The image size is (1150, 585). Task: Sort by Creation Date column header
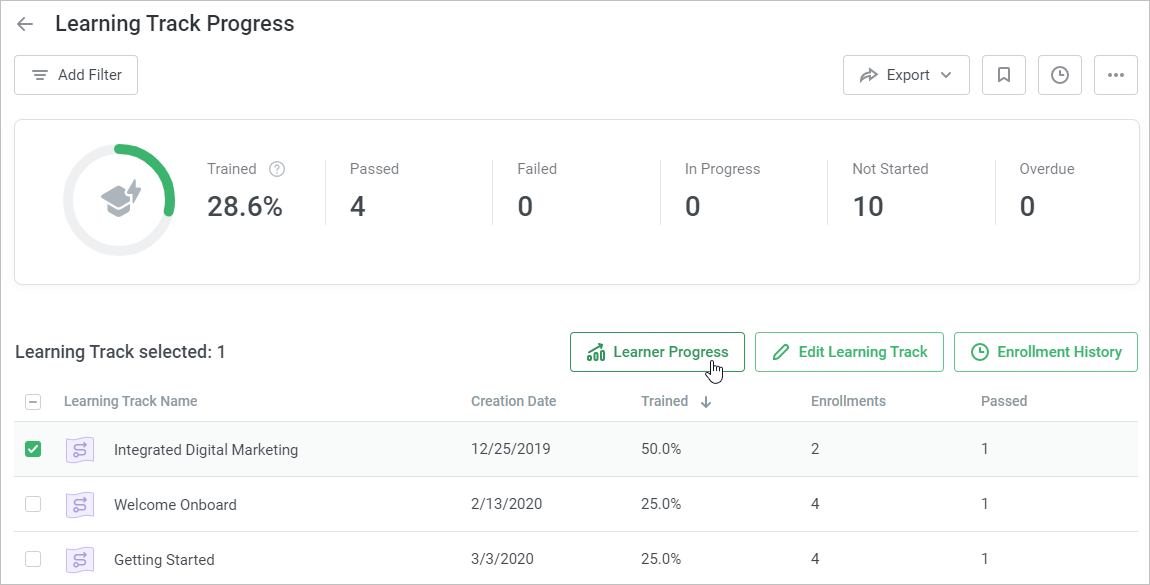point(513,401)
